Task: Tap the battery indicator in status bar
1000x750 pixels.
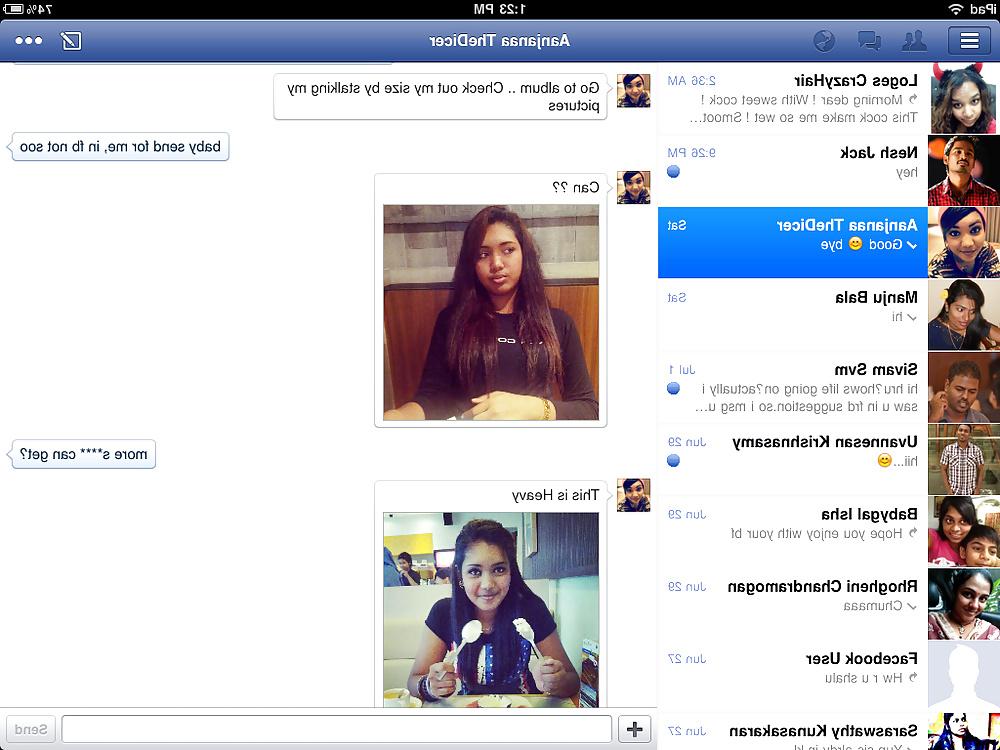Action: pos(13,9)
